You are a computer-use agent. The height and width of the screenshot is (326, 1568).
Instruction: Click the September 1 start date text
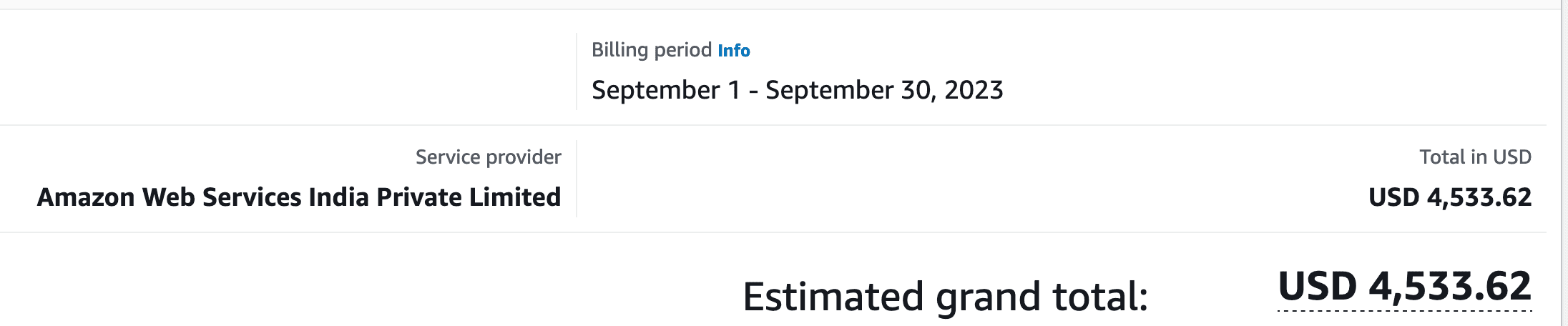666,90
